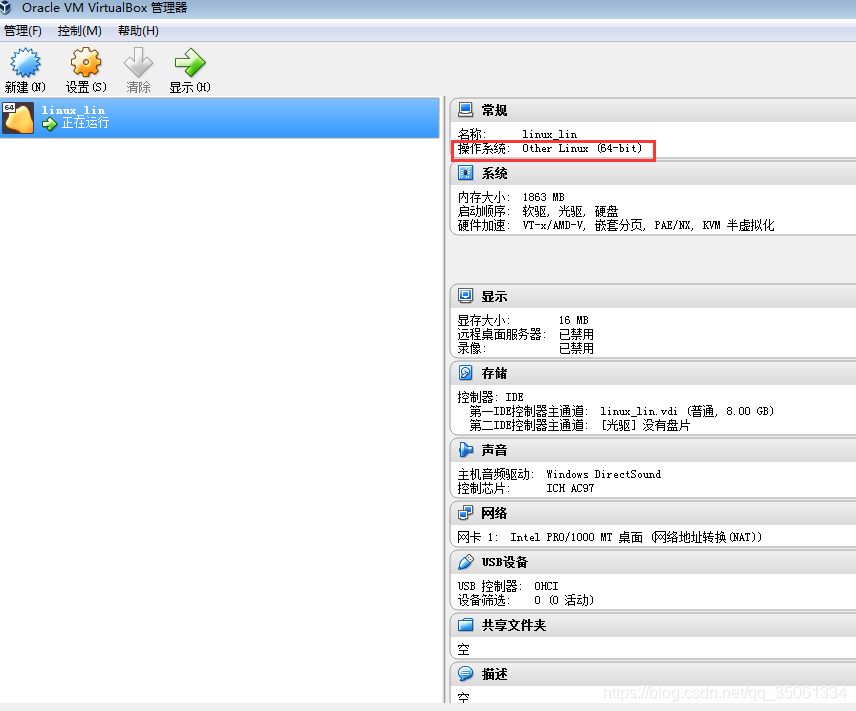Screen dimensions: 856x711
Task: Click the VirtualBox title bar cube icon
Action: coord(5,8)
